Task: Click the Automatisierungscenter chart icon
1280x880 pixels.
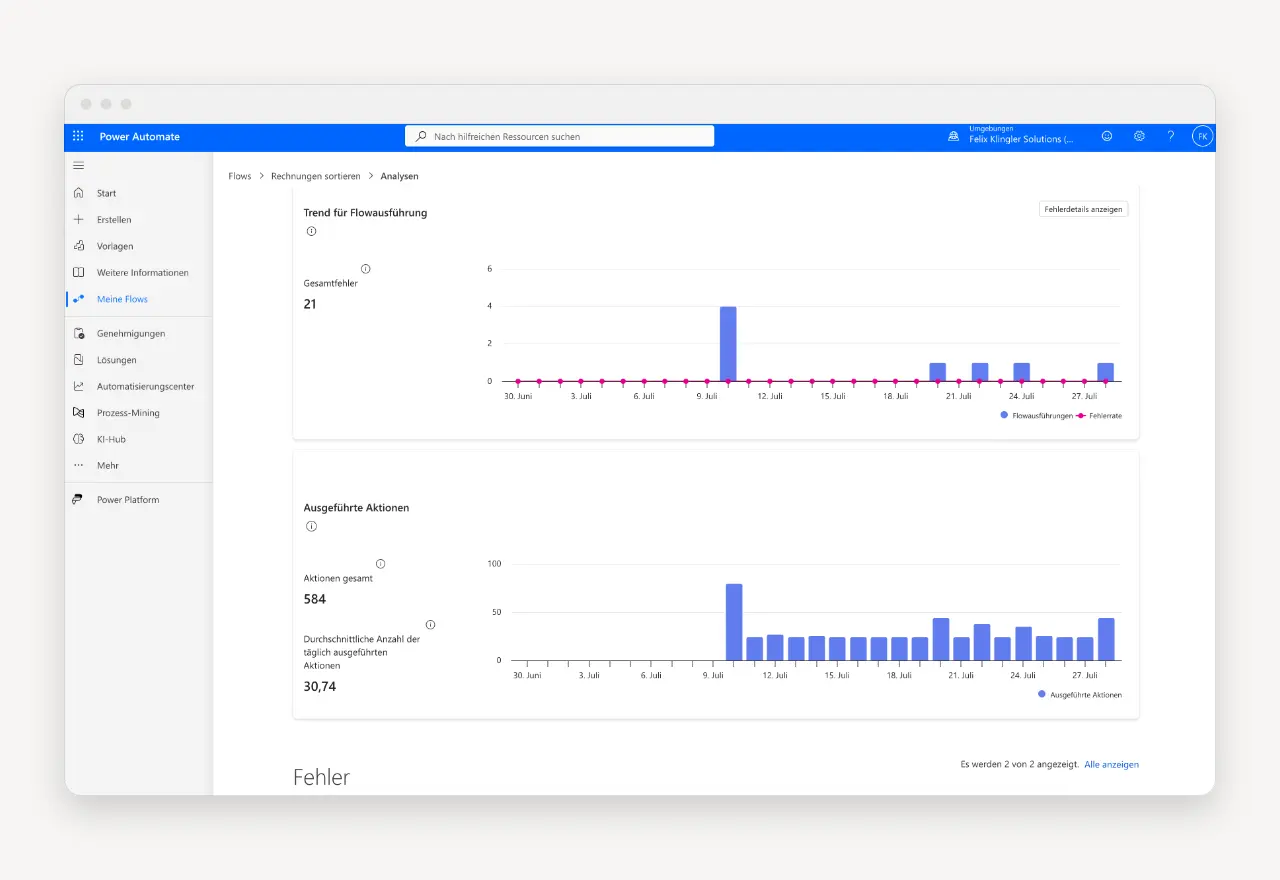Action: [78, 386]
